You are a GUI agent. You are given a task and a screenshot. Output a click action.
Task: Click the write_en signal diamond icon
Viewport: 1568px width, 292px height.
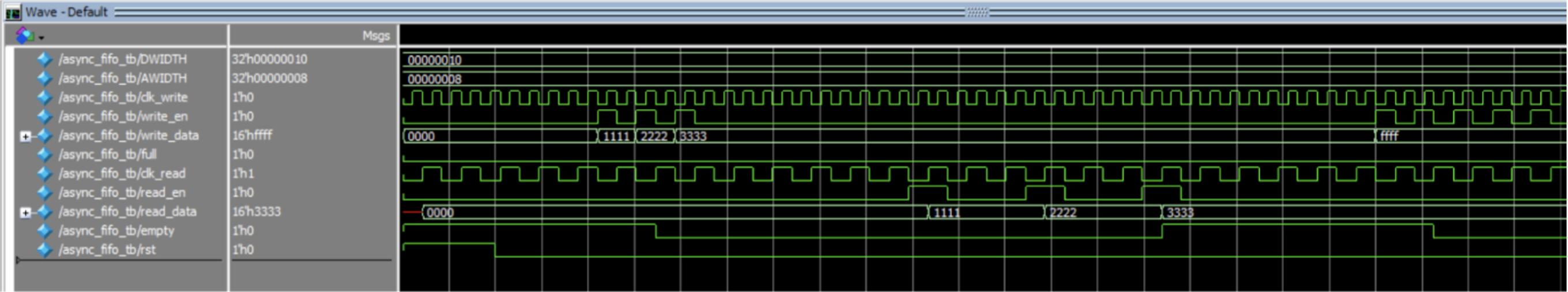coord(44,117)
